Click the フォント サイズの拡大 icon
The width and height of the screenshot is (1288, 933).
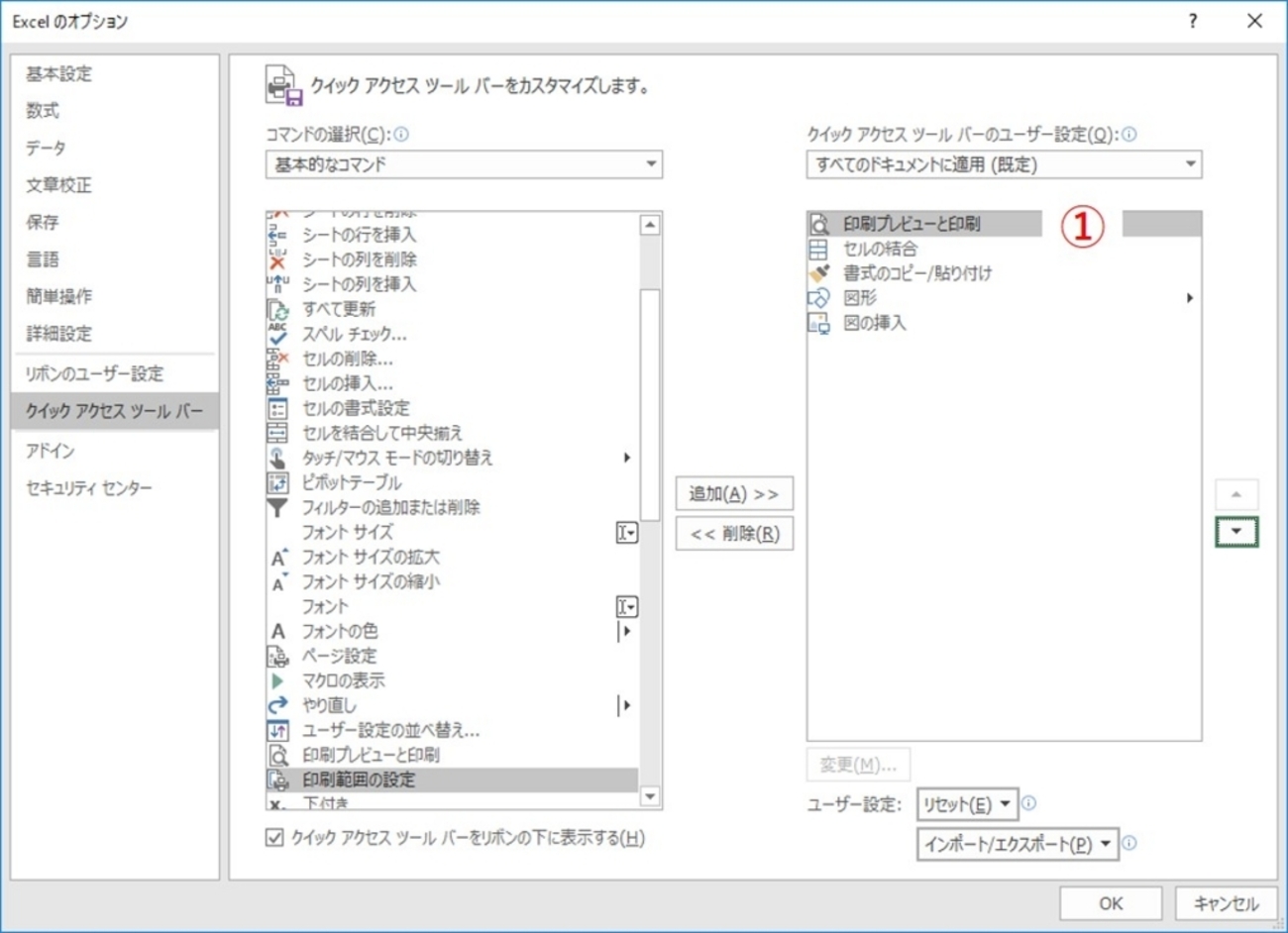pos(278,557)
